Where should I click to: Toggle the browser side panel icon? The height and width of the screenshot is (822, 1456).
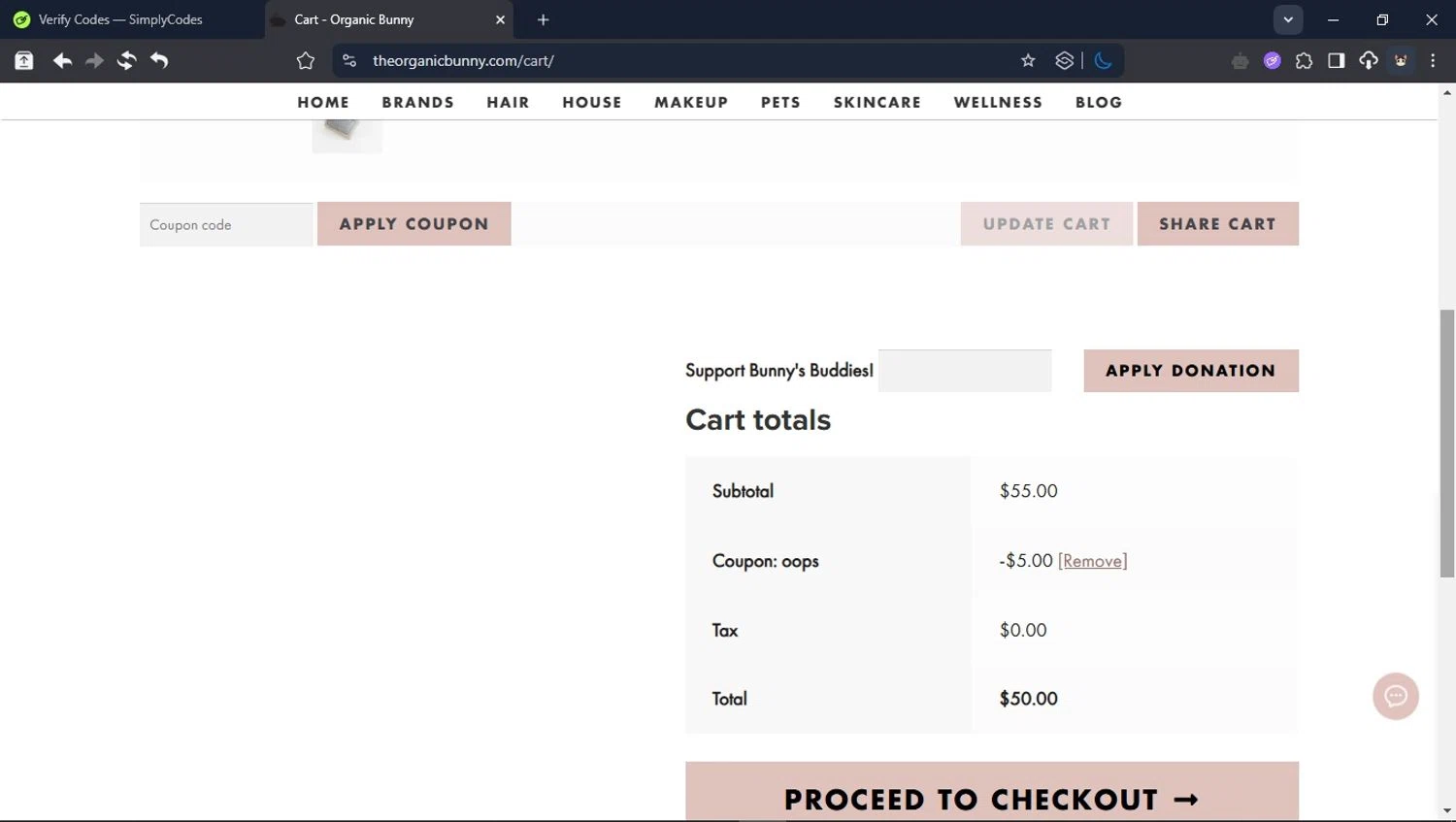[x=1336, y=61]
